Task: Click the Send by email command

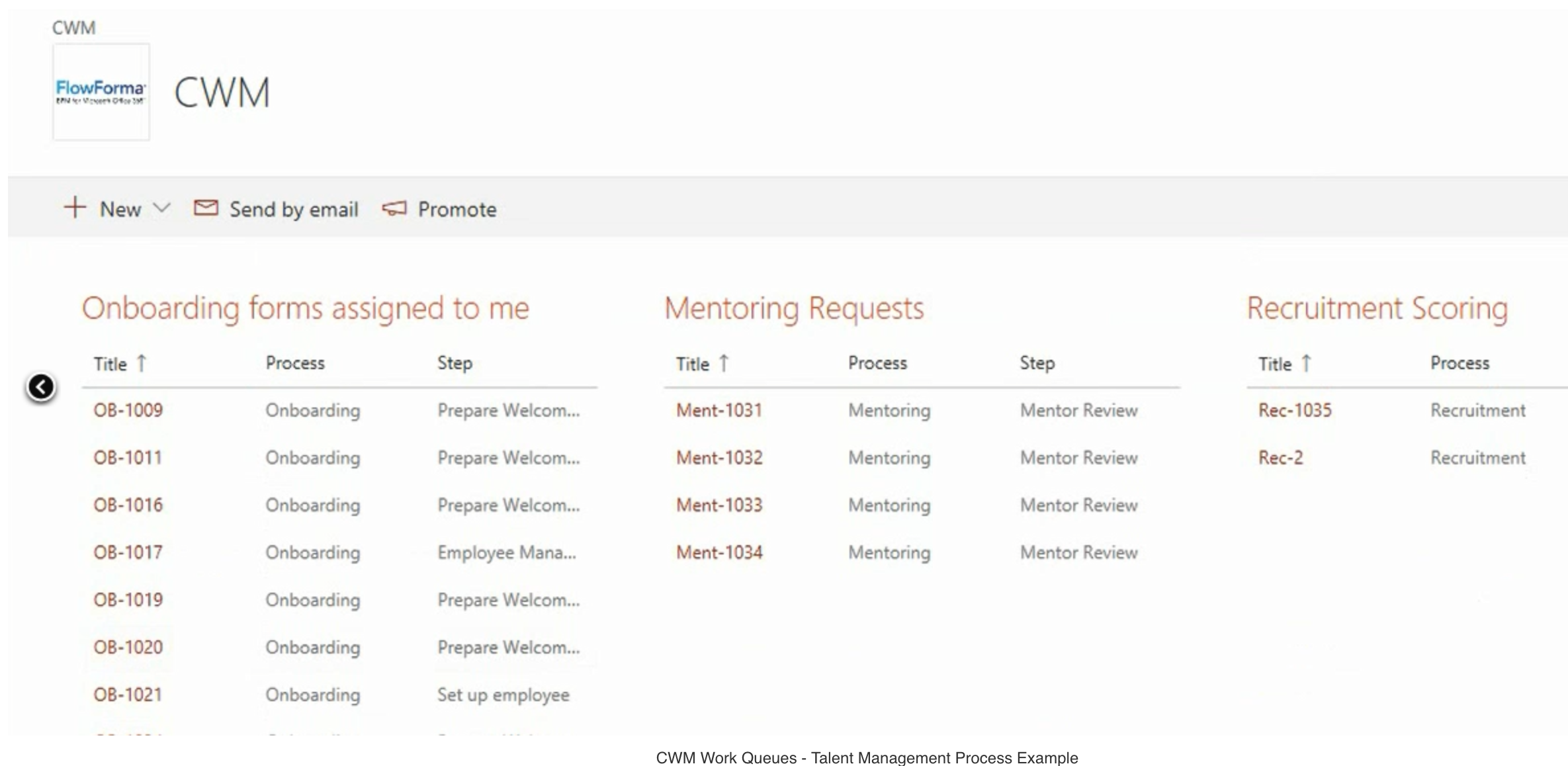Action: 294,210
